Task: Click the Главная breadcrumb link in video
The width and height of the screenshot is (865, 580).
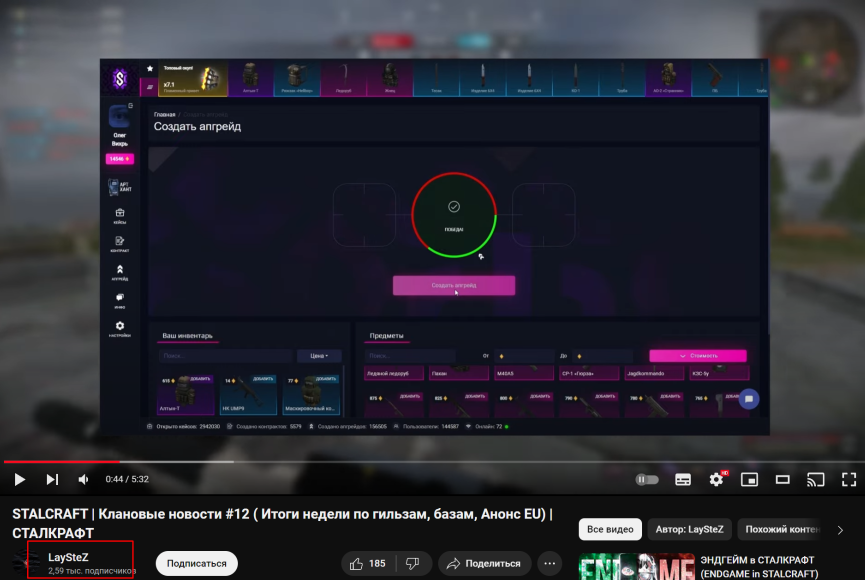Action: coord(164,115)
